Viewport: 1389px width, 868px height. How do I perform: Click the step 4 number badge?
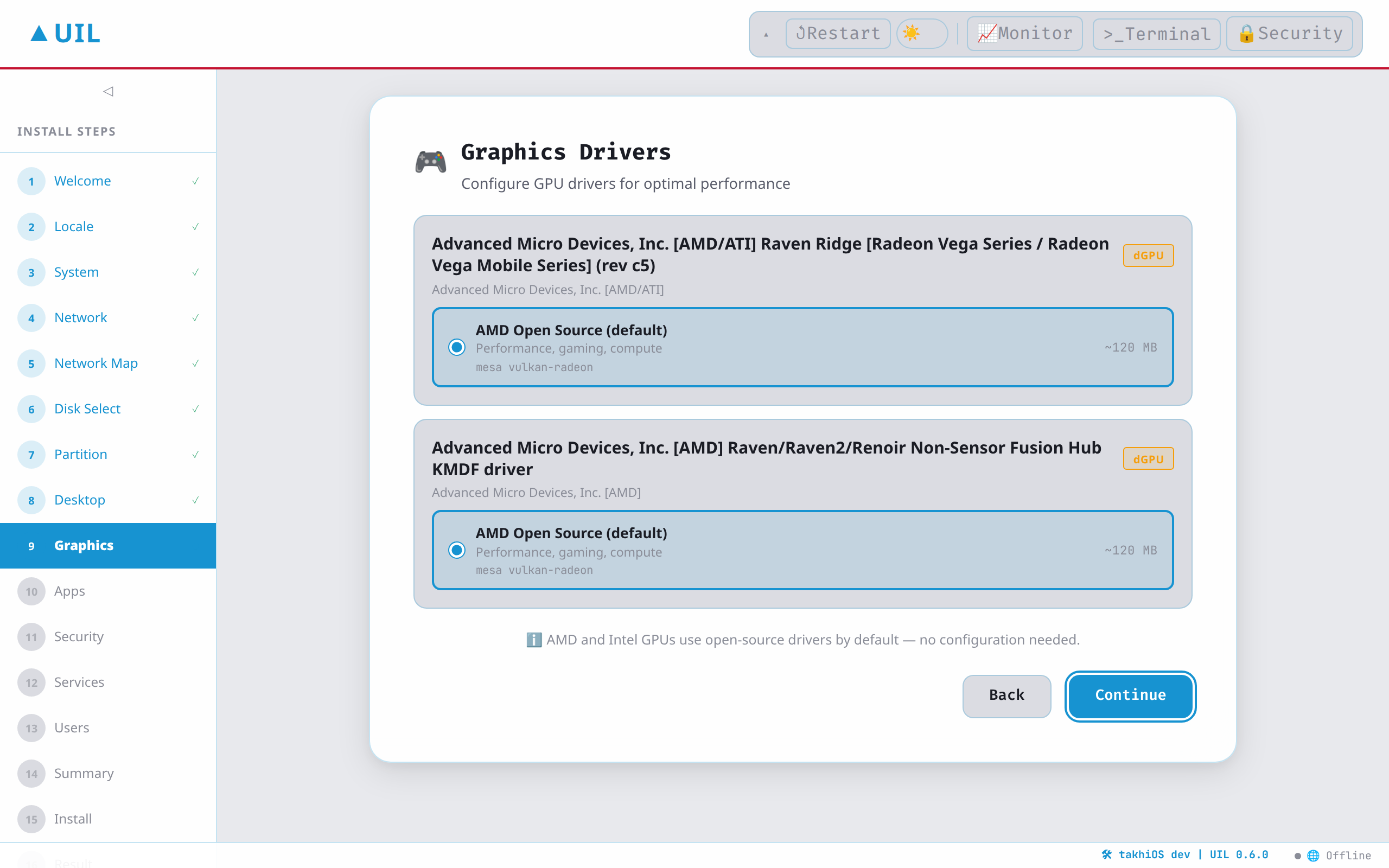31,318
